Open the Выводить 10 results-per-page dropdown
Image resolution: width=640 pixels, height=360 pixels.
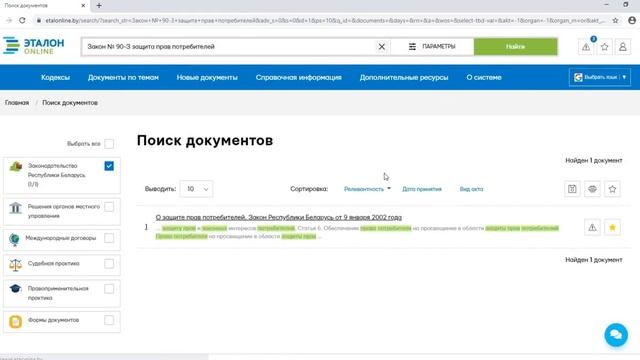[196, 189]
